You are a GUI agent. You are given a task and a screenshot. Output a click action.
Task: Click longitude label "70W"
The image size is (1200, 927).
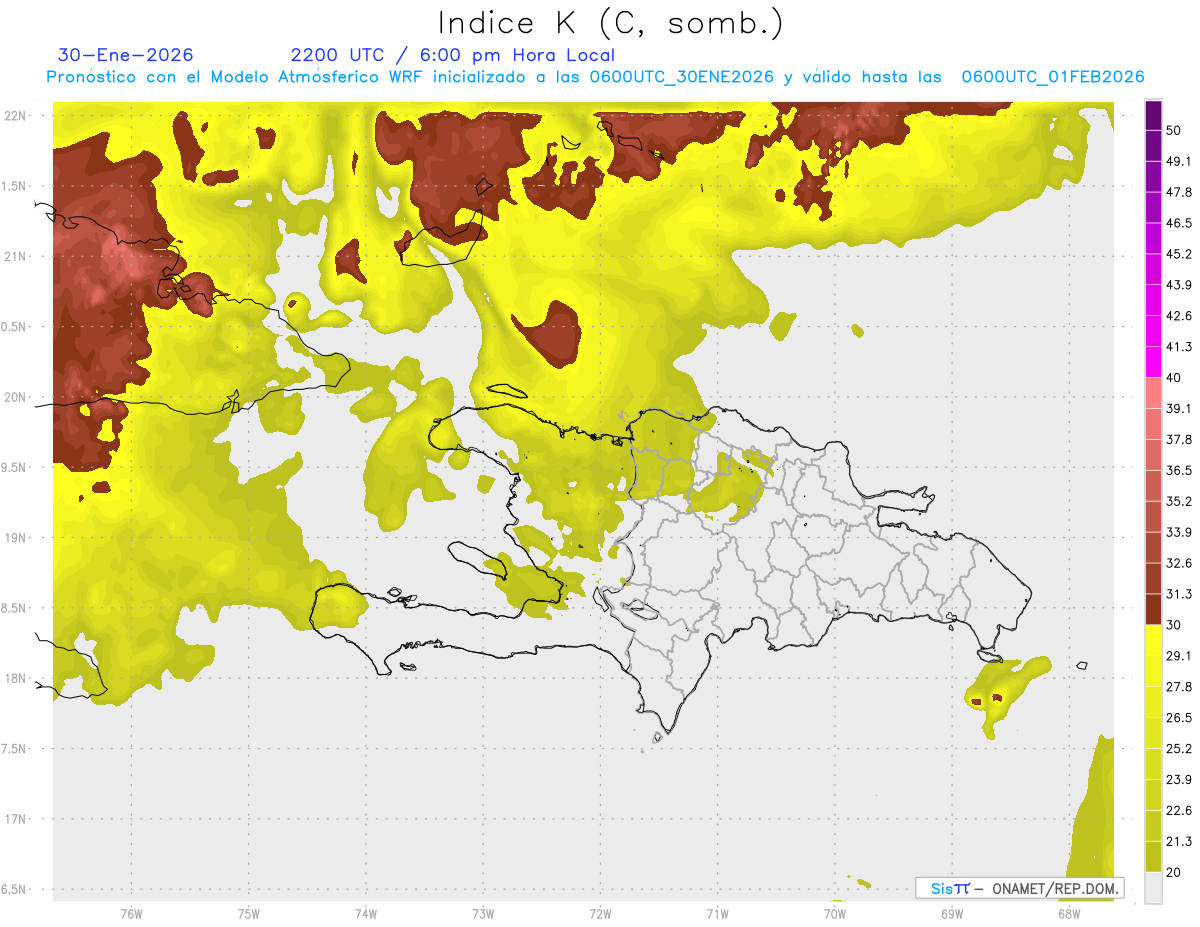[x=835, y=914]
